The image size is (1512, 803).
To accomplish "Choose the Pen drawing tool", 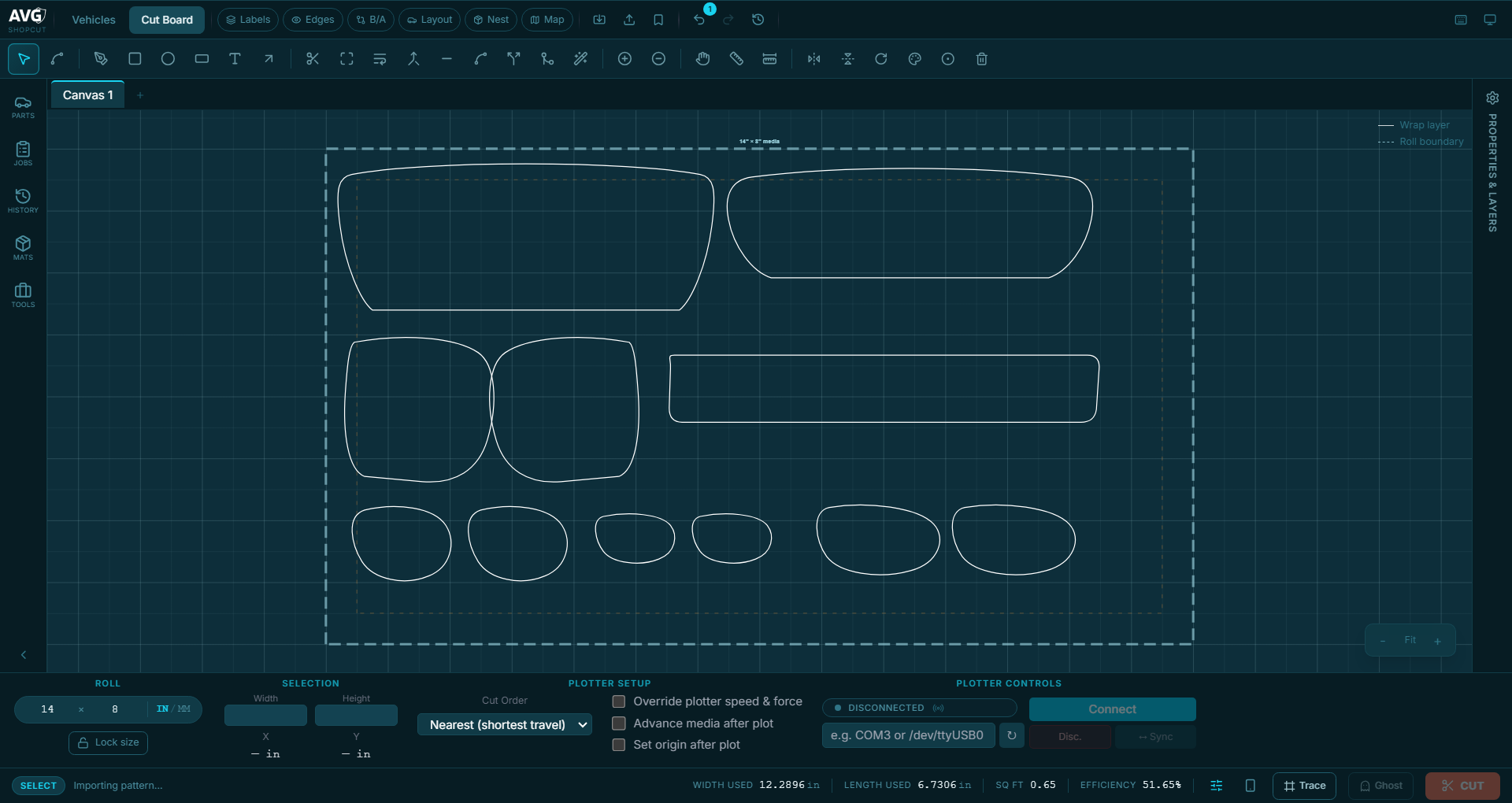I will 101,59.
